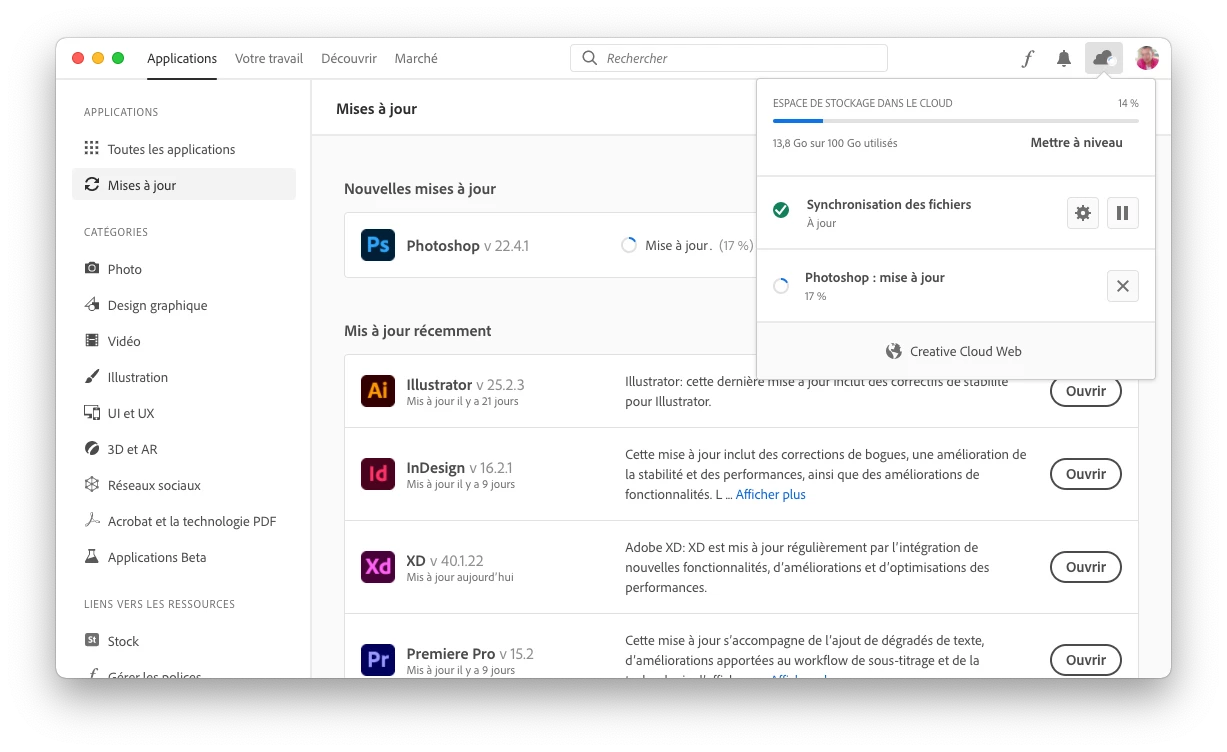The height and width of the screenshot is (752, 1227).
Task: Open Acrobat et la technologie PDF category
Action: [x=184, y=521]
